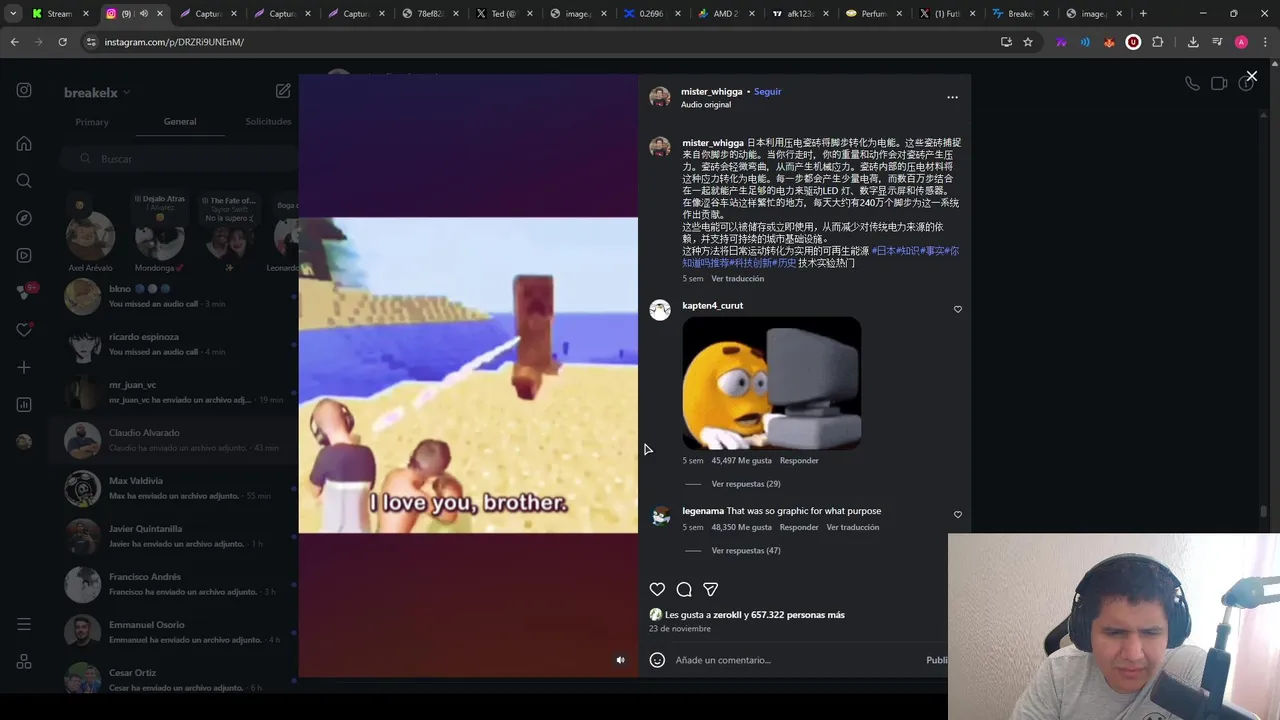Viewport: 1280px width, 720px height.
Task: Go to Instagram Home in the sidebar
Action: tap(24, 143)
